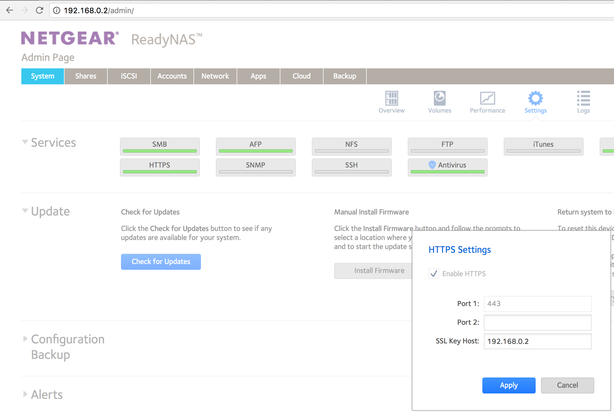Toggle the iTunes service

coord(544,147)
